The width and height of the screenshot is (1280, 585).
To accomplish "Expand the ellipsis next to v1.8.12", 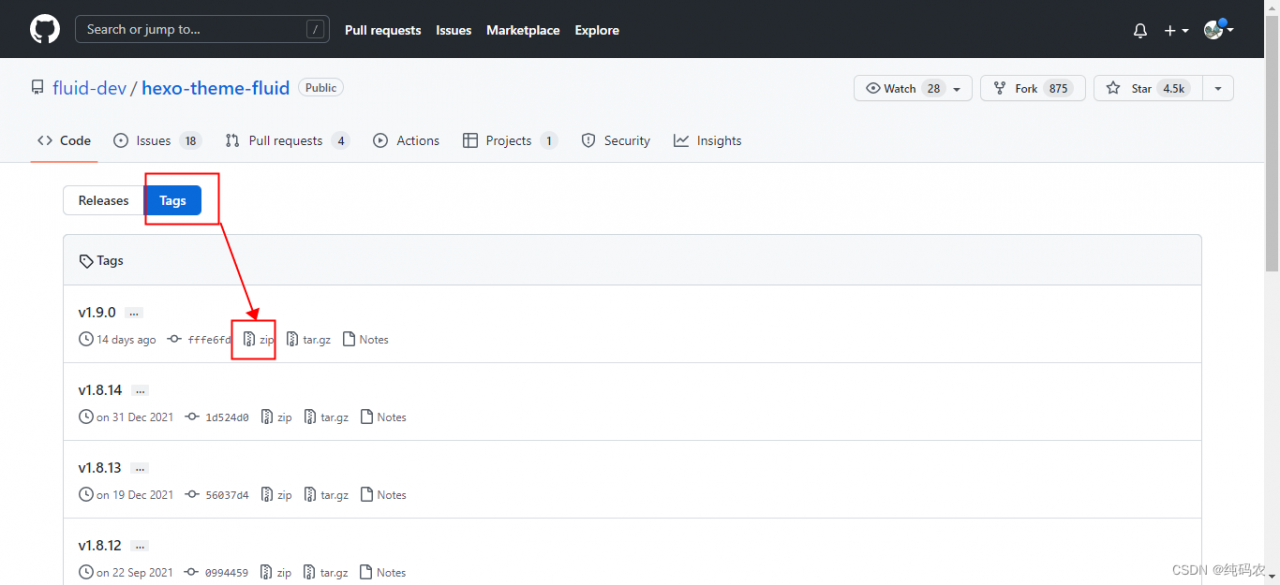I will click(x=140, y=547).
